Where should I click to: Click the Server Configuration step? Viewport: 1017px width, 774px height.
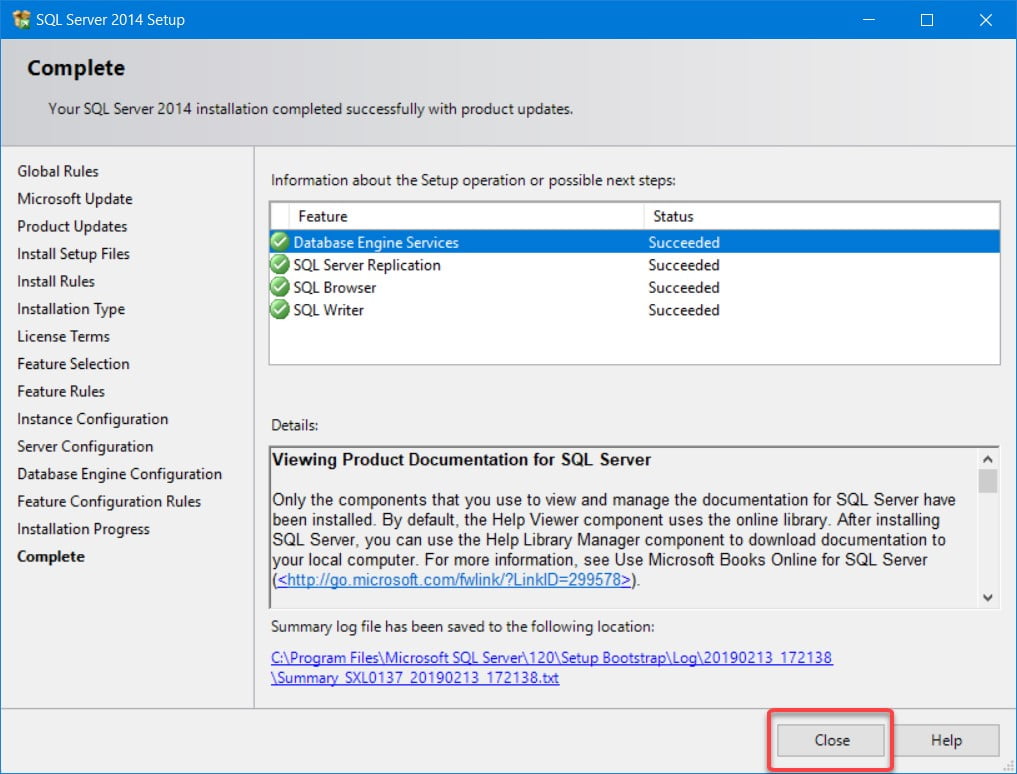pyautogui.click(x=85, y=446)
